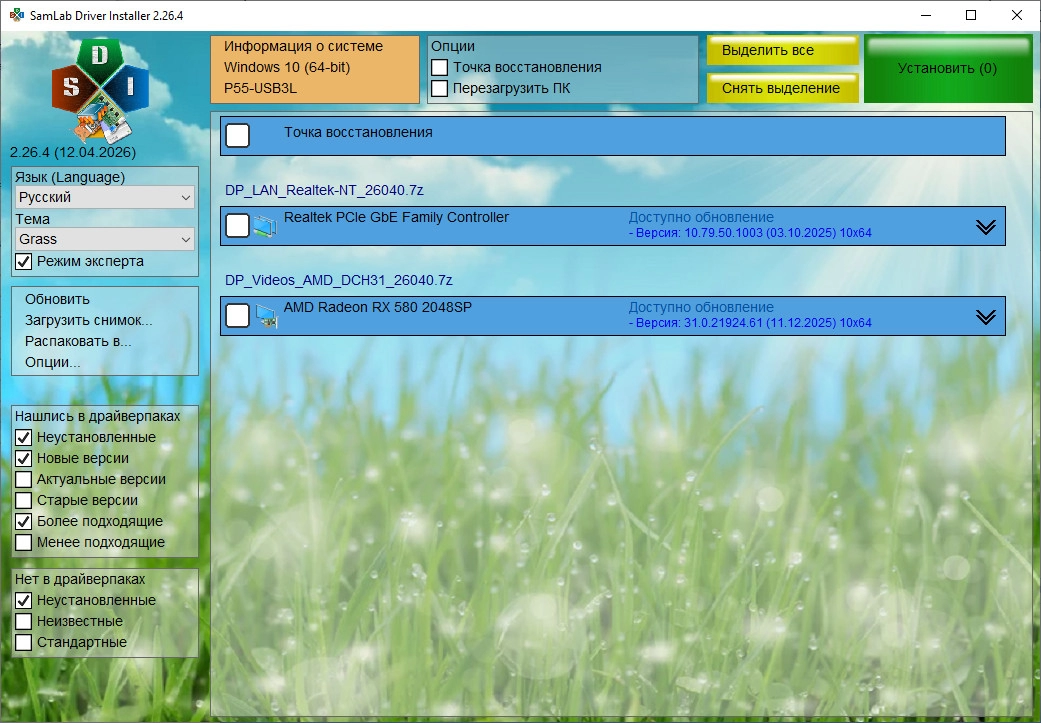Screen dimensions: 1041x723
Task: Open the Язык (Language) dropdown
Action: pyautogui.click(x=105, y=197)
